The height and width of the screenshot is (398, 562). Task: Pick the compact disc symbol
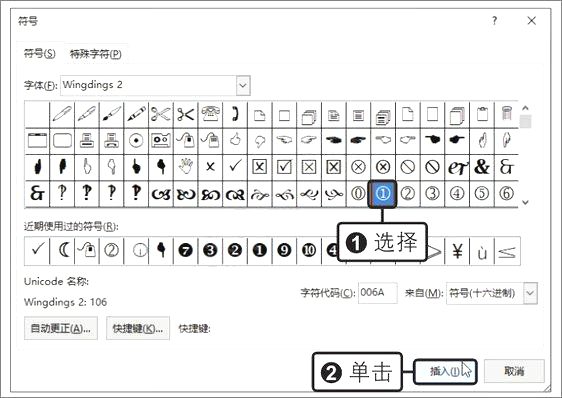[136, 141]
